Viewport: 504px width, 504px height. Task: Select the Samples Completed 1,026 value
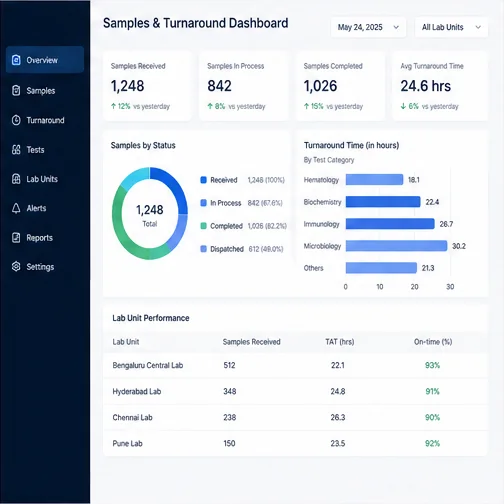click(320, 86)
